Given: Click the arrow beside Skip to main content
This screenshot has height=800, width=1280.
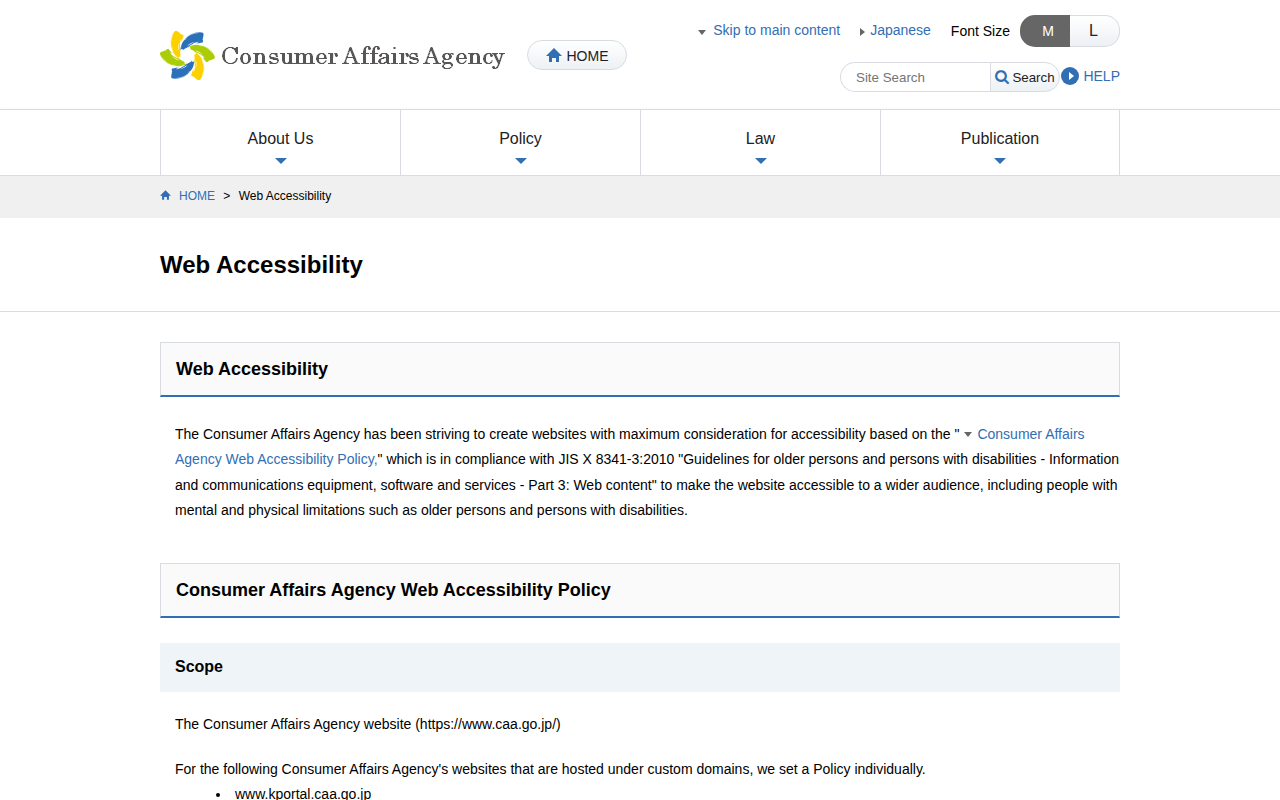Looking at the screenshot, I should tap(702, 32).
